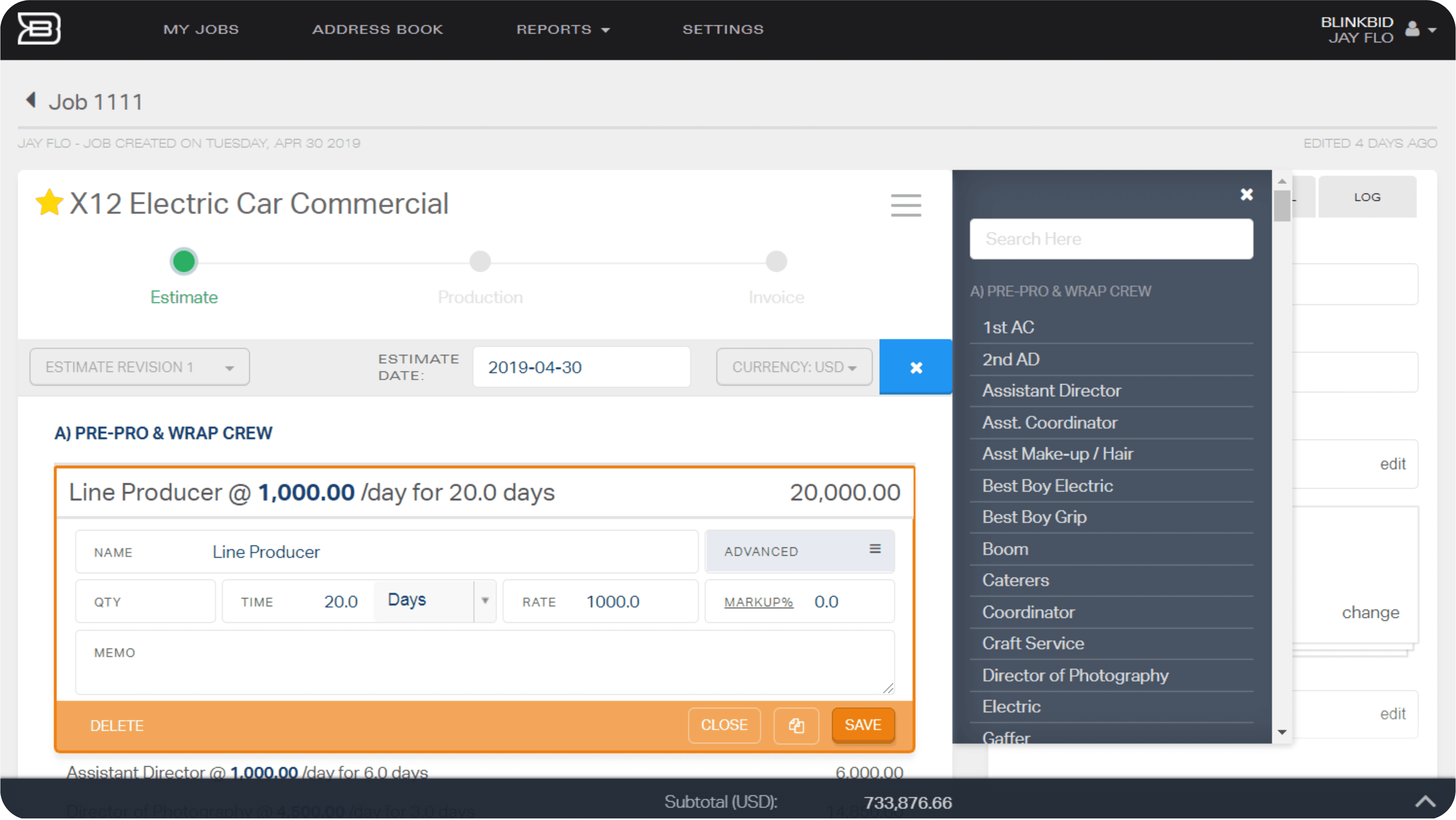The width and height of the screenshot is (1456, 820).
Task: Close the line item search panel
Action: (1246, 194)
